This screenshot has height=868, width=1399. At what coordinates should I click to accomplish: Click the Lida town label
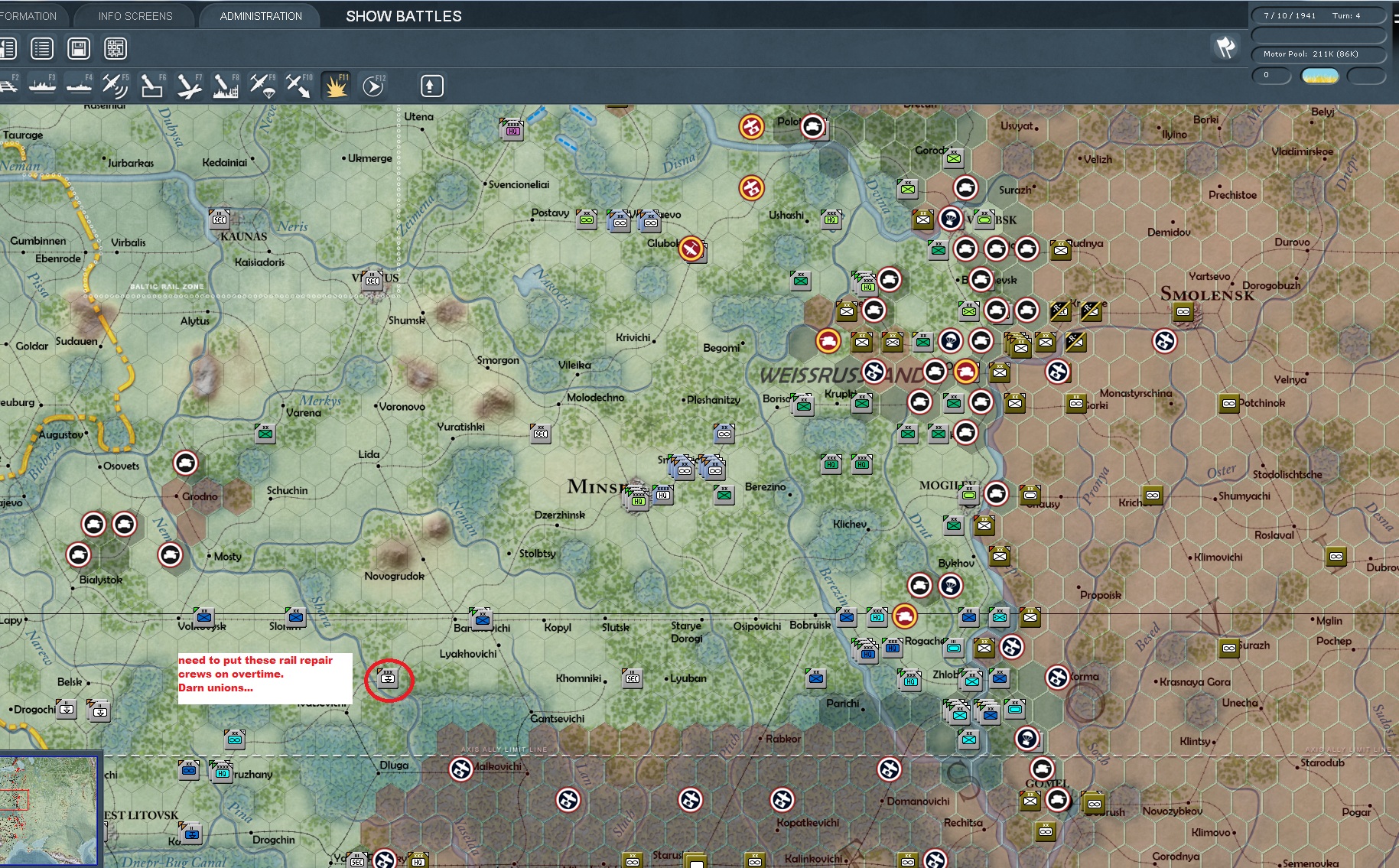(x=369, y=454)
